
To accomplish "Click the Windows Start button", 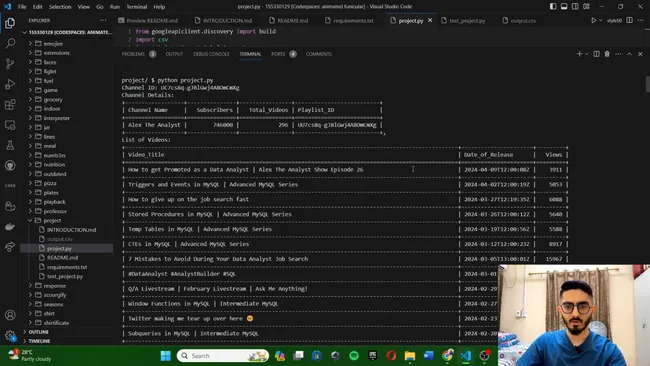I will pyautogui.click(x=165, y=356).
